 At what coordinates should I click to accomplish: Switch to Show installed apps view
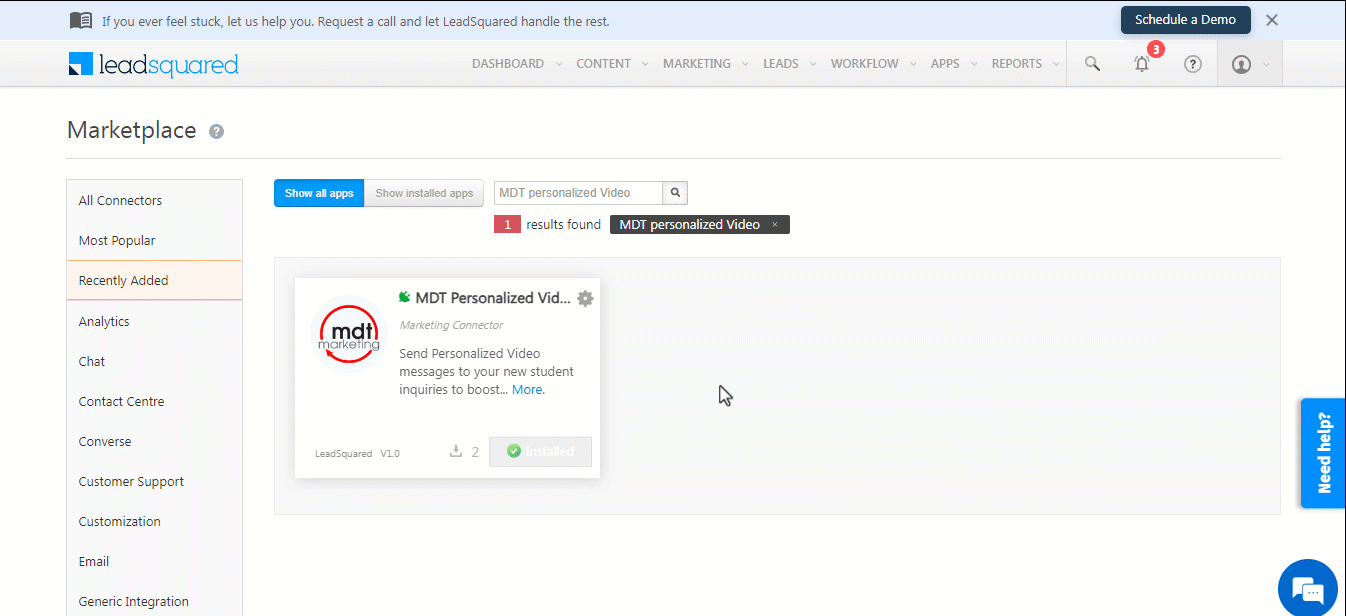(423, 192)
